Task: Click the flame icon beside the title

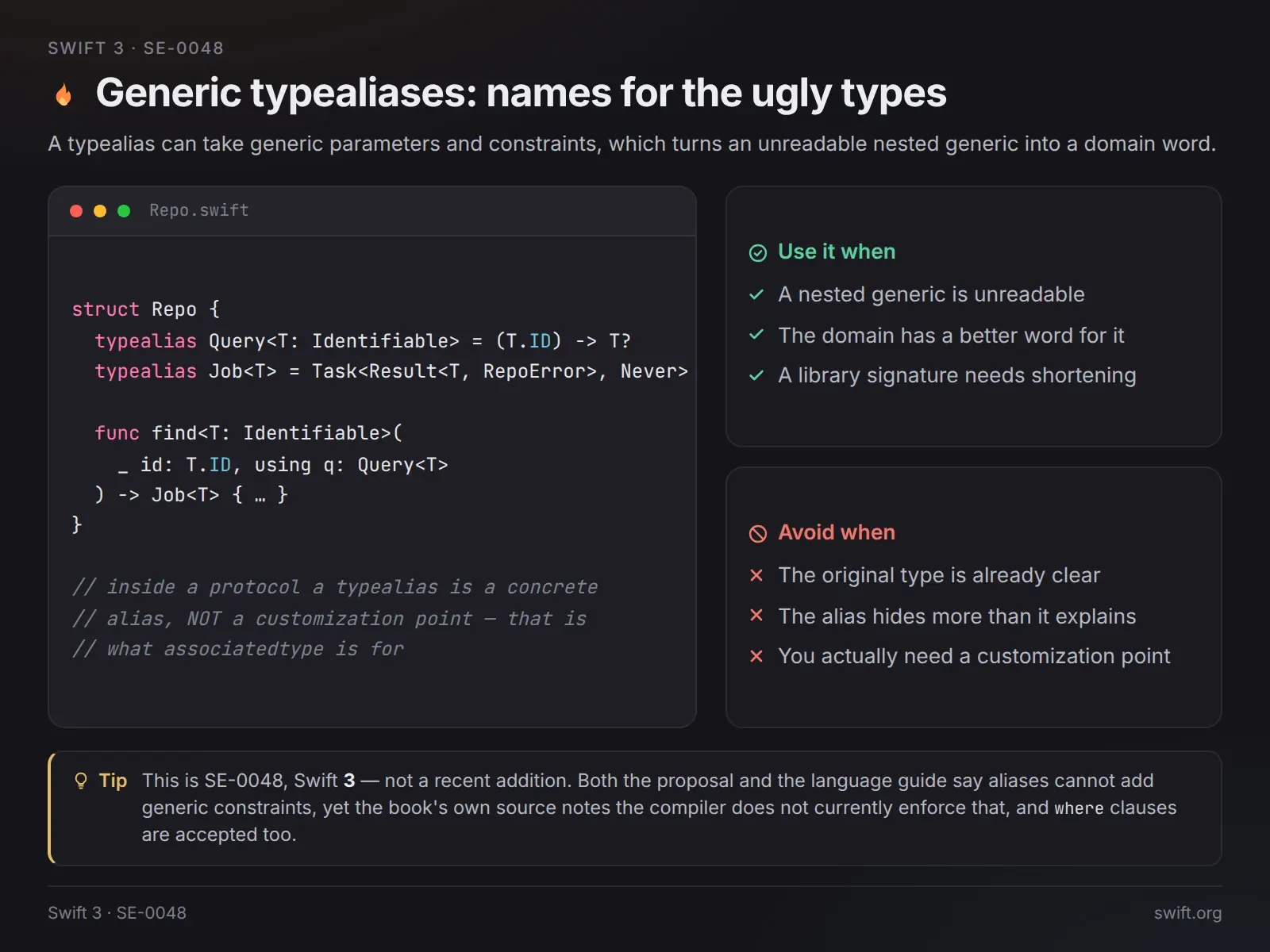Action: click(x=63, y=94)
